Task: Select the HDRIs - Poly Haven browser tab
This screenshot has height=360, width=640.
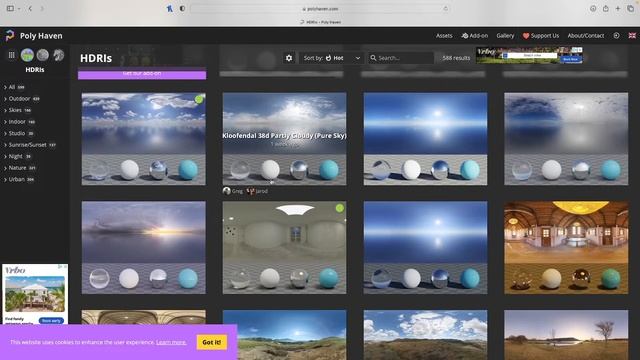Action: point(320,22)
